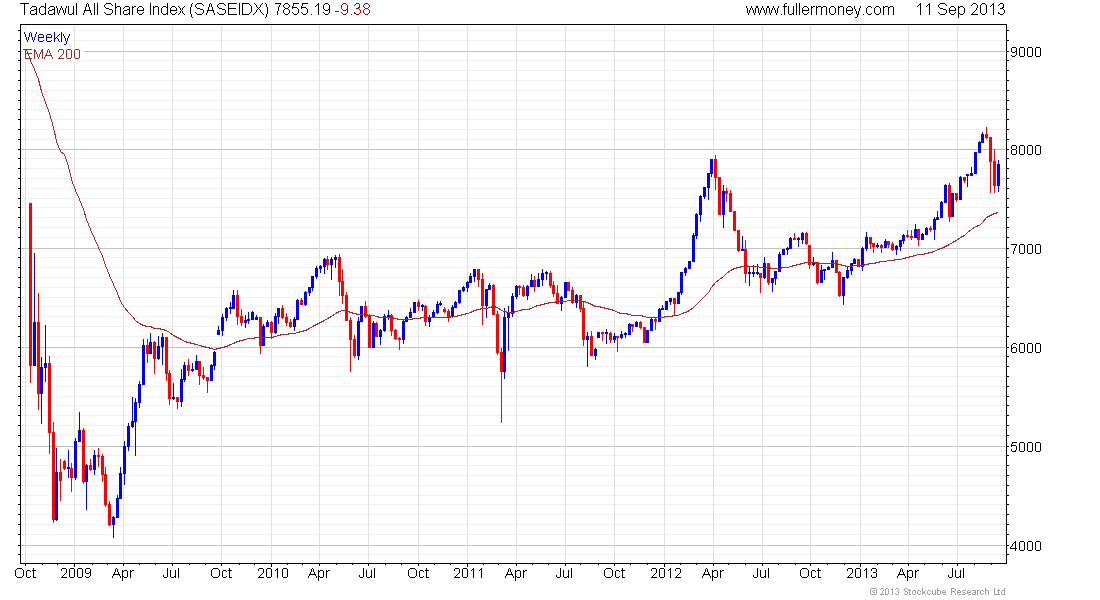Click the 7000 y-axis label

click(x=1026, y=249)
